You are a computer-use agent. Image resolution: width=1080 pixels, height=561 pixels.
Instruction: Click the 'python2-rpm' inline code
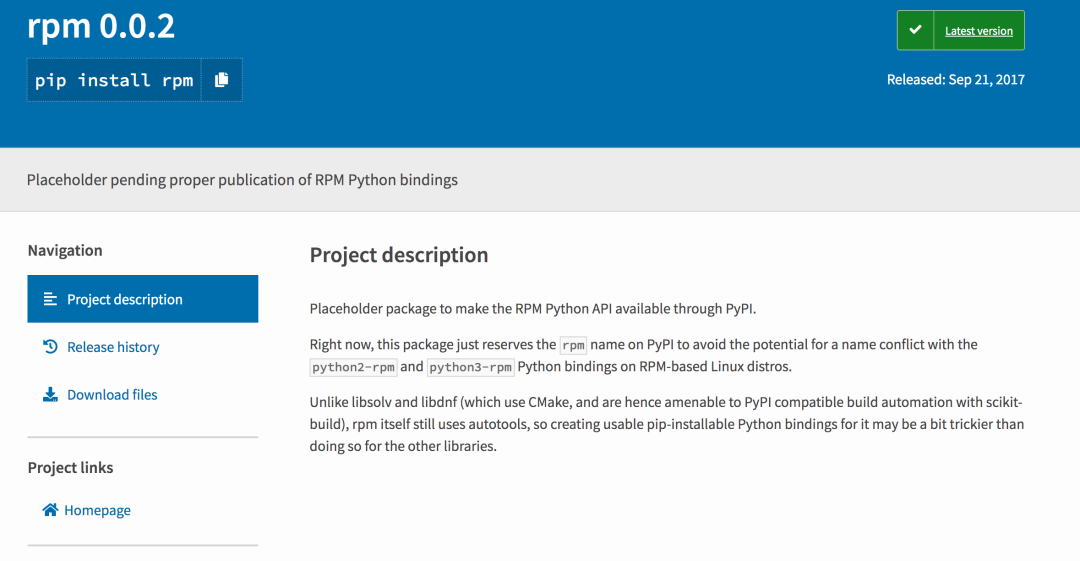coord(353,367)
